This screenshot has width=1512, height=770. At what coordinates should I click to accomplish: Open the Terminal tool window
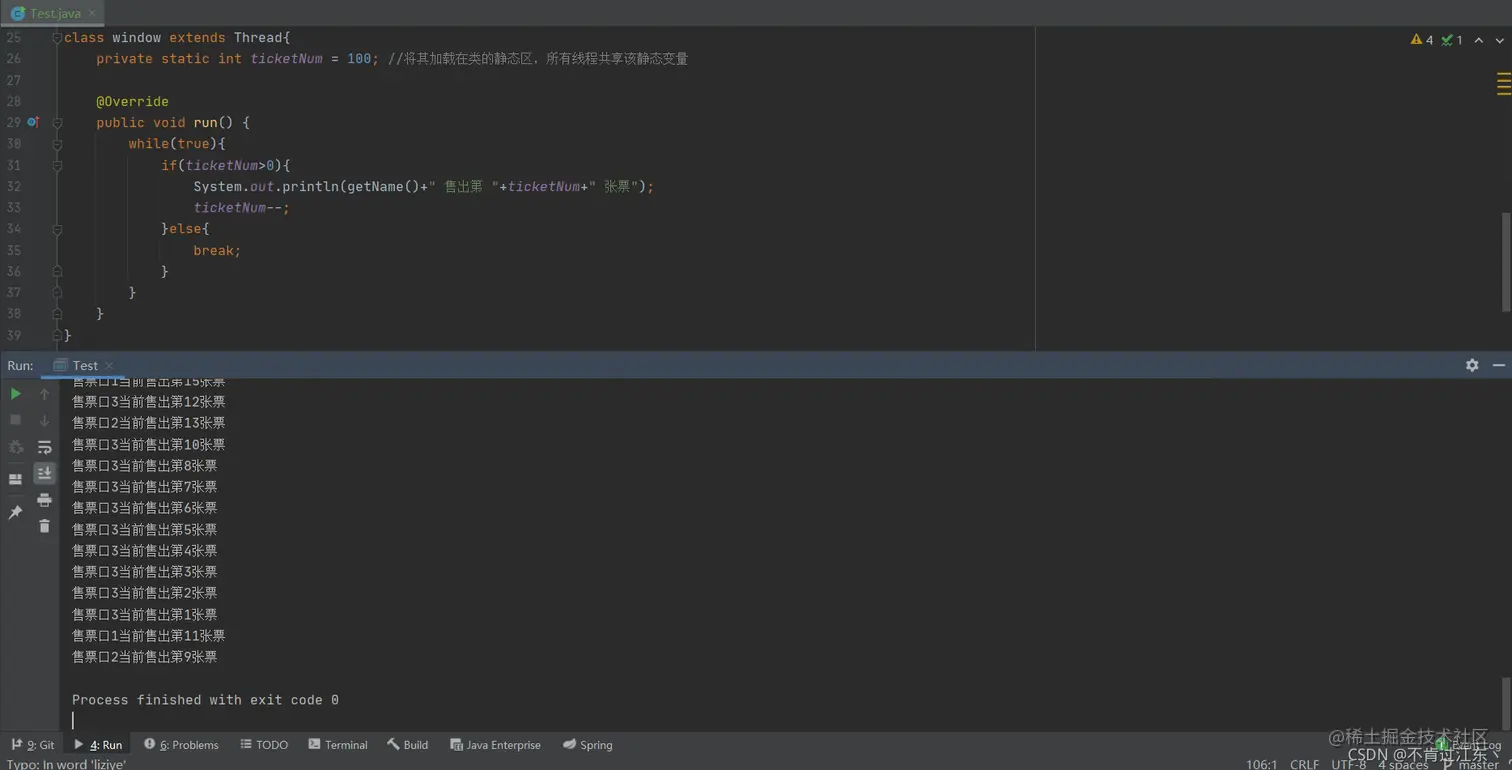[x=338, y=745]
